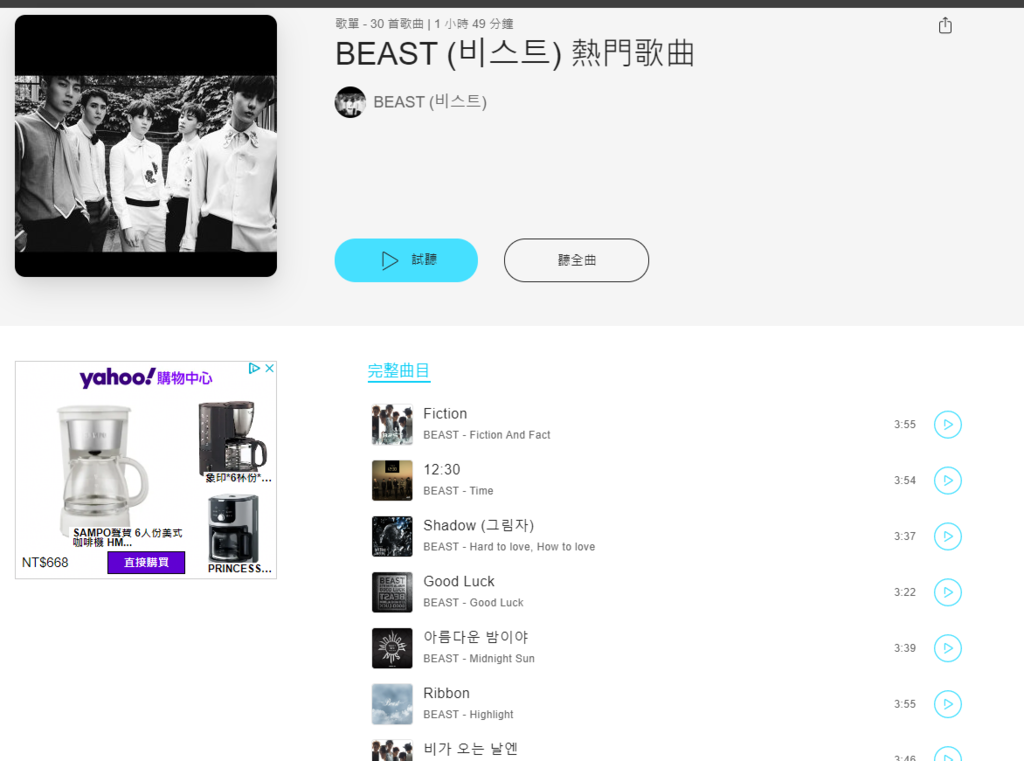Close the Yahoo shopping ad

click(269, 368)
